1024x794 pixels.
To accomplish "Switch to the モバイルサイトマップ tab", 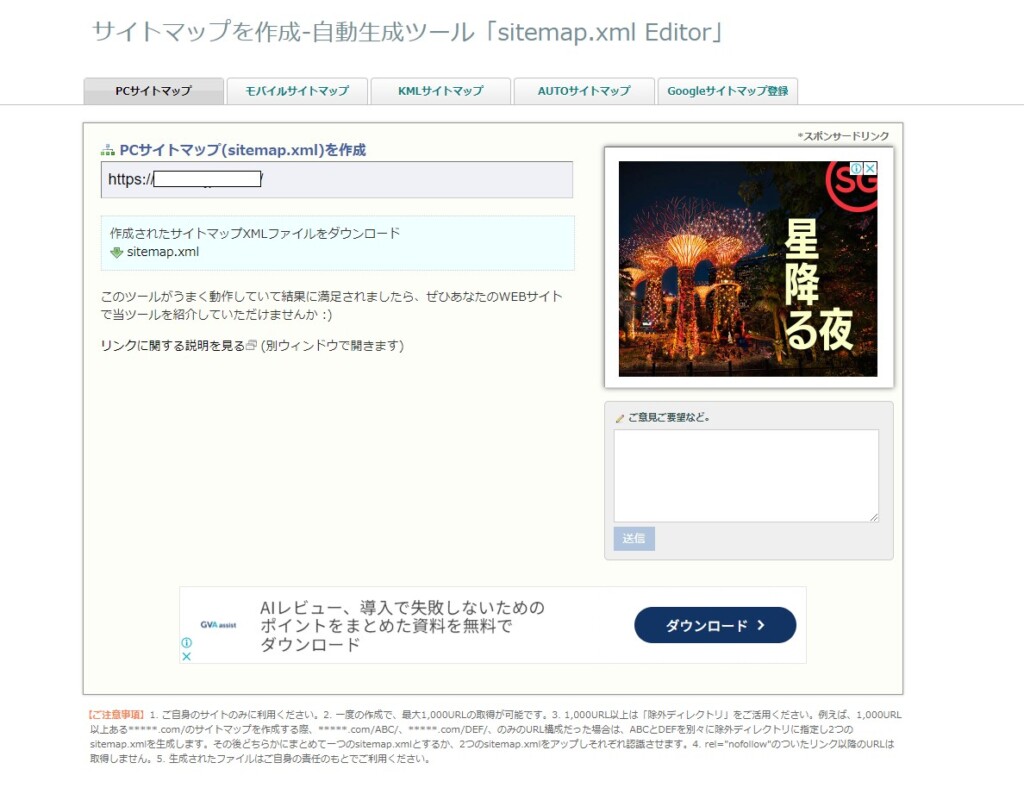I will (297, 91).
